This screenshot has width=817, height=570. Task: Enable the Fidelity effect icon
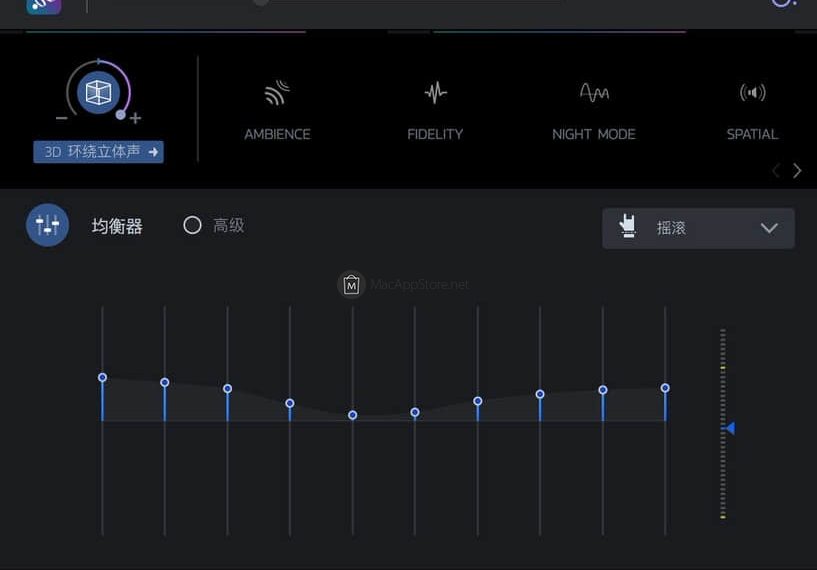tap(435, 94)
